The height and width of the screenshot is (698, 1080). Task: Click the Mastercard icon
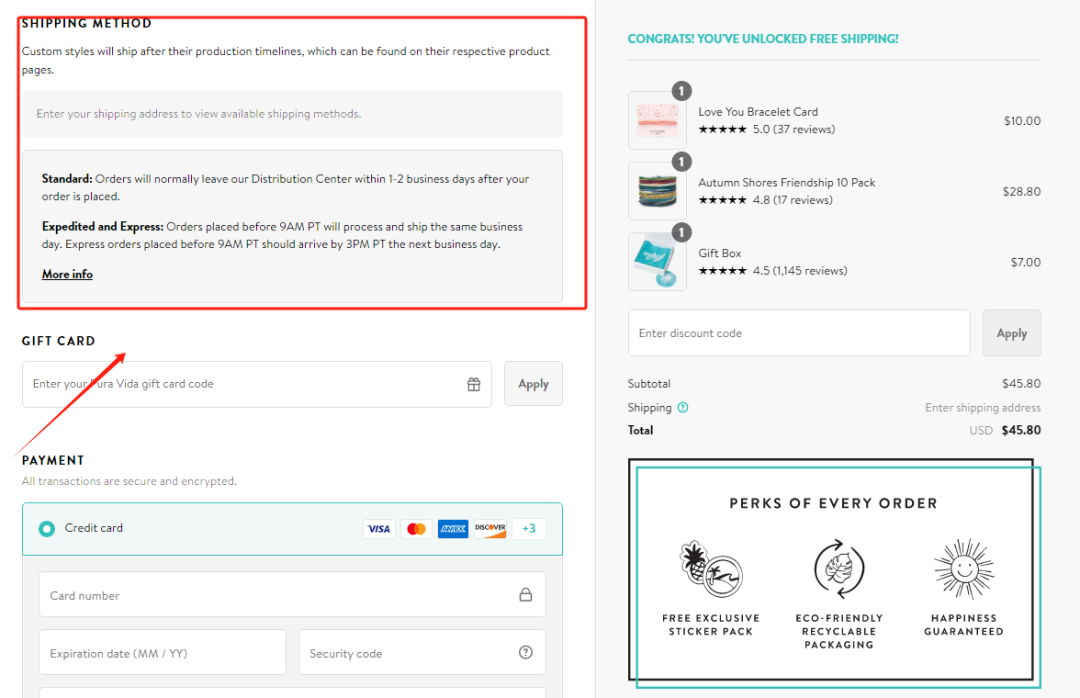pos(416,529)
